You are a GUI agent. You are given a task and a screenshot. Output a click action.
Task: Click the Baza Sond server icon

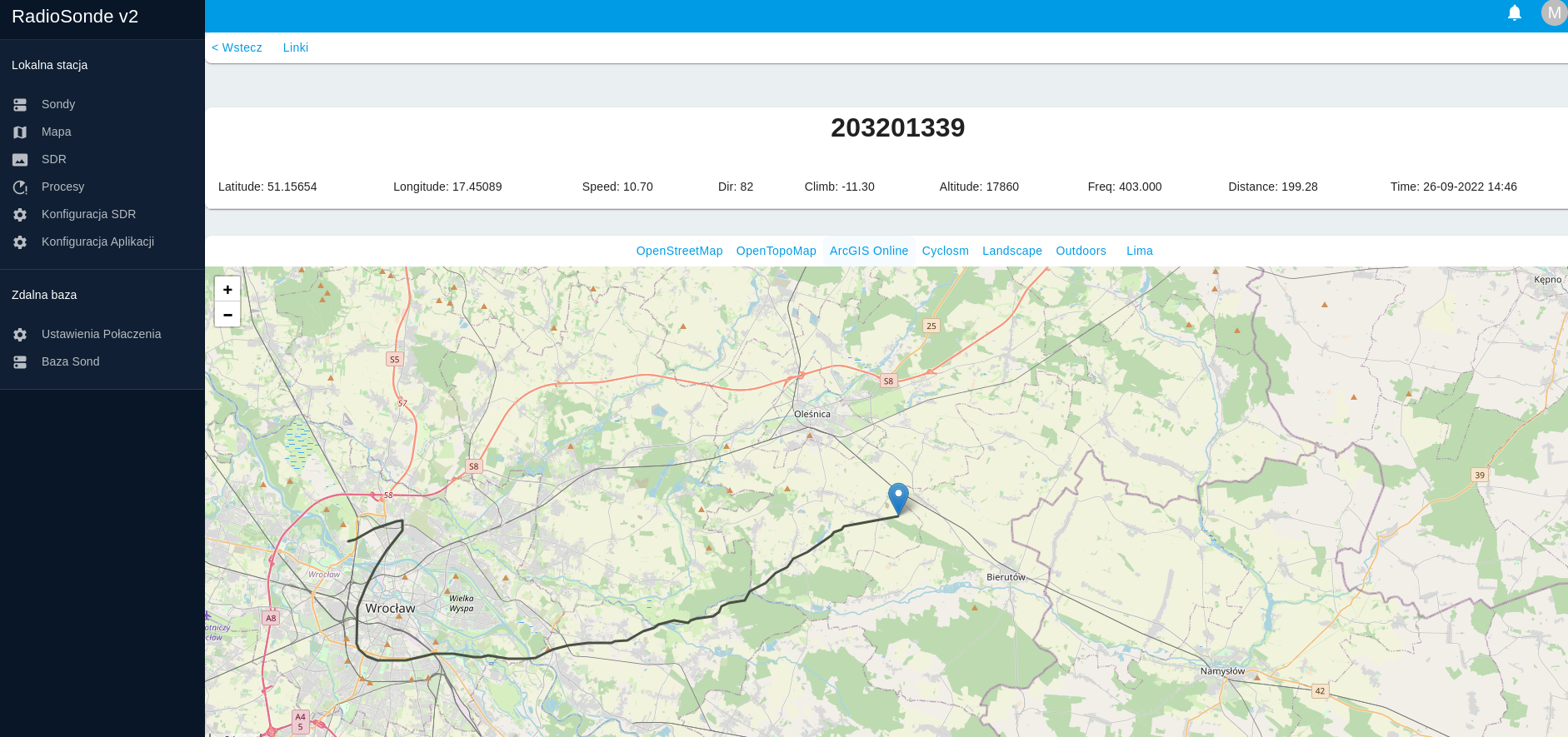click(20, 362)
